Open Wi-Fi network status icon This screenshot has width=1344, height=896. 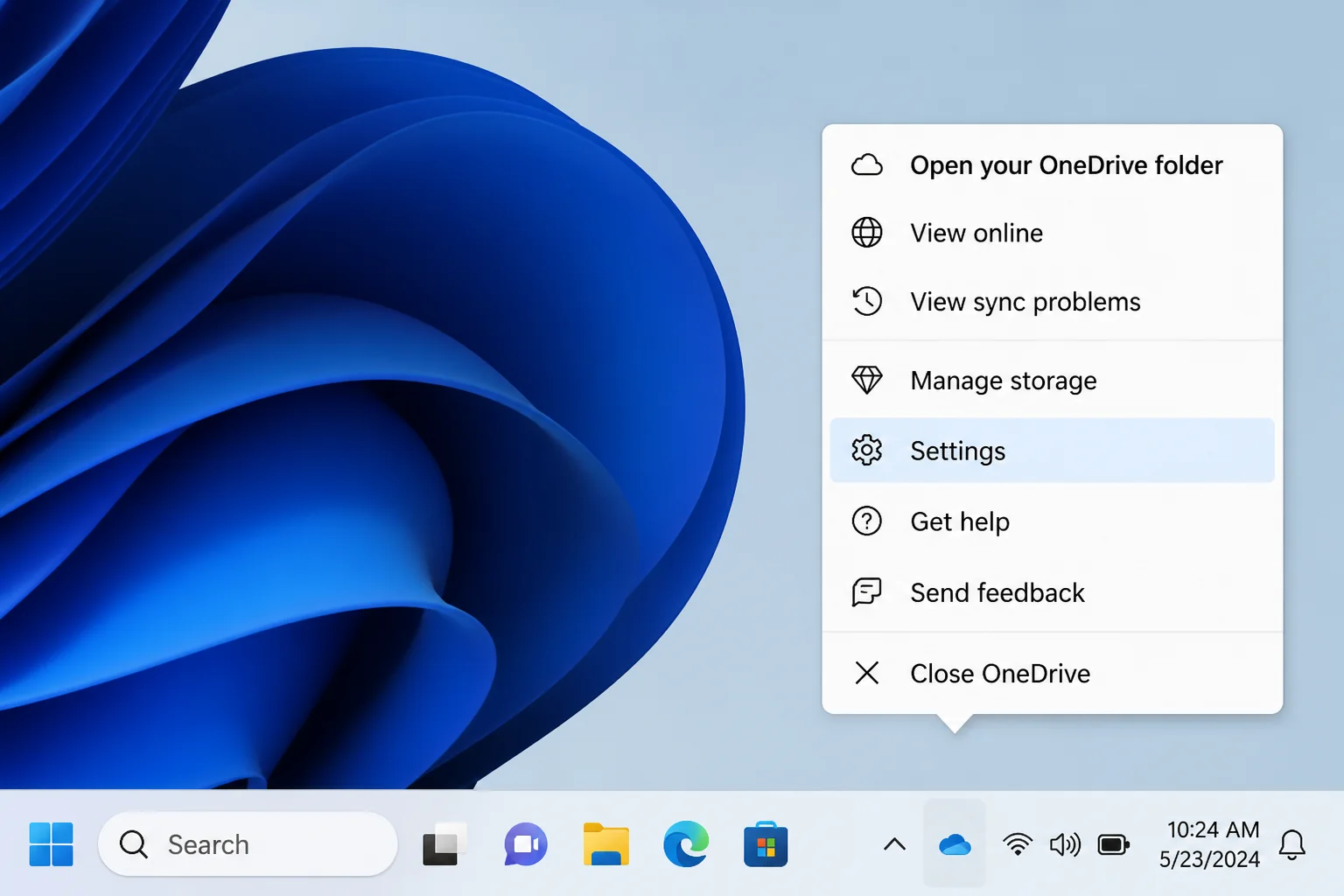[1017, 844]
